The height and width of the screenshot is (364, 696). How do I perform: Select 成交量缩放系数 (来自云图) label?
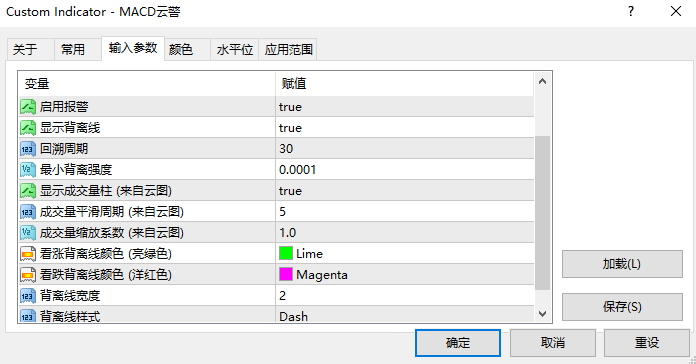click(111, 233)
